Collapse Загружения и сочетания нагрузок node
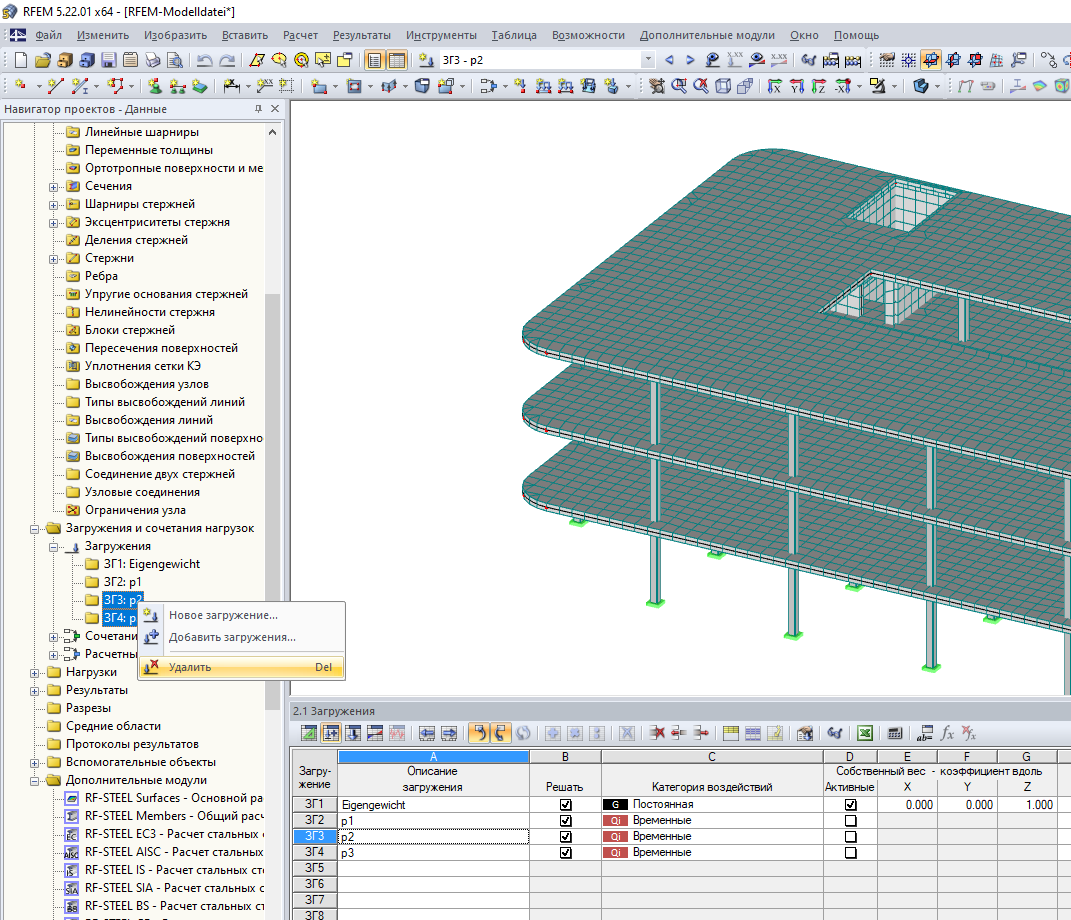Image resolution: width=1071 pixels, height=920 pixels. 34,529
